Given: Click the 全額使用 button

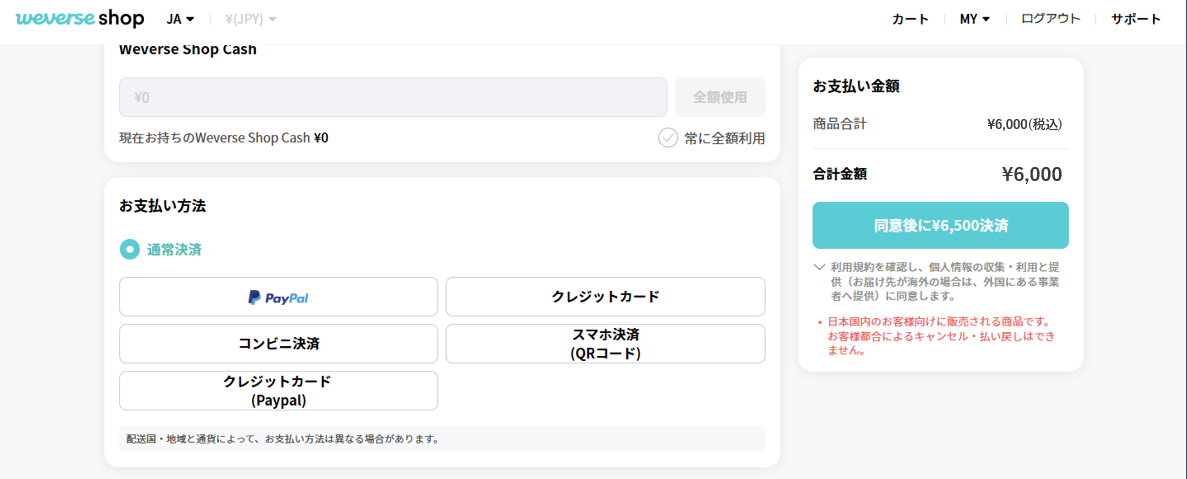Looking at the screenshot, I should click(720, 97).
